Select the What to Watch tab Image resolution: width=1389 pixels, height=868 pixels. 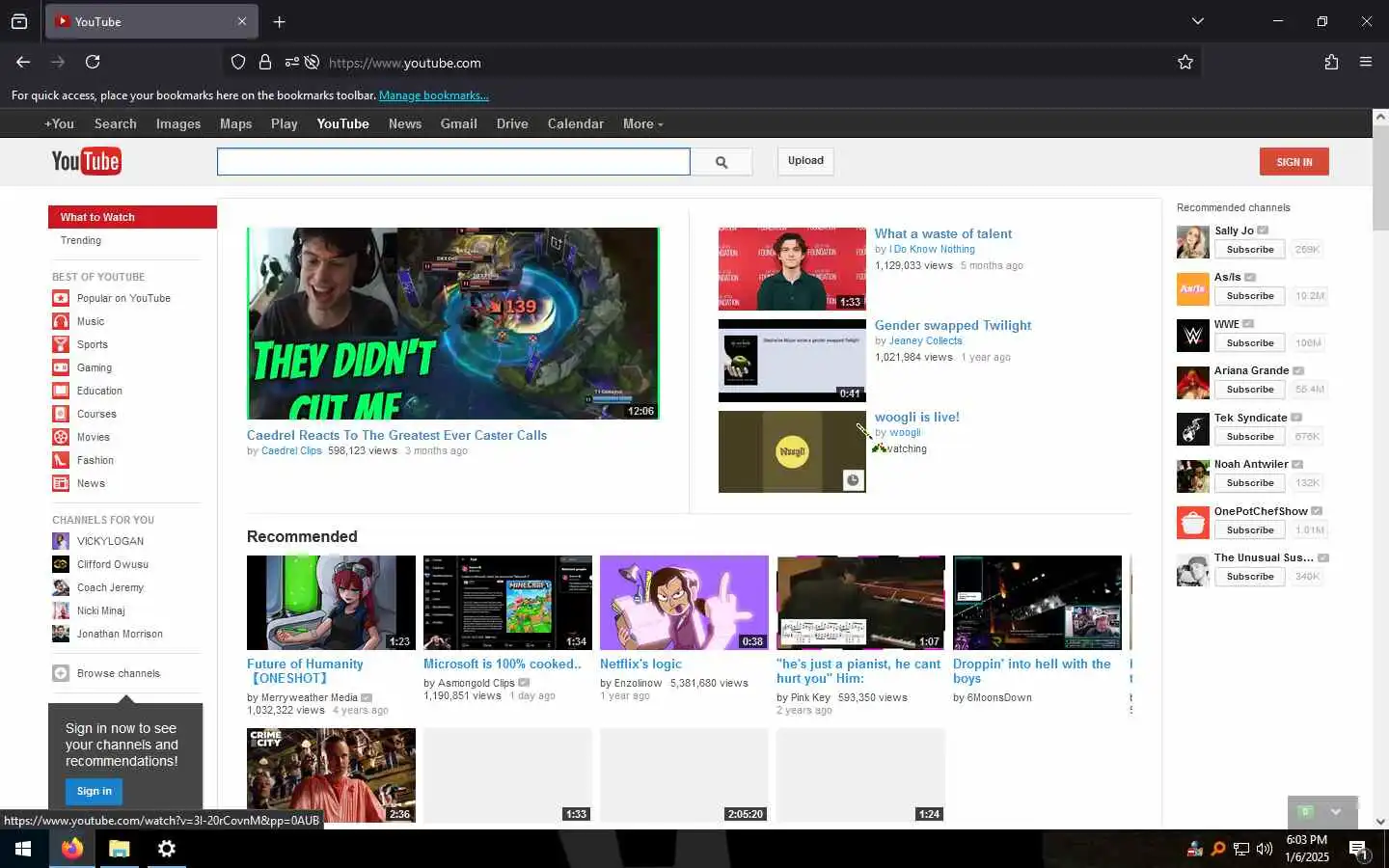pyautogui.click(x=132, y=217)
